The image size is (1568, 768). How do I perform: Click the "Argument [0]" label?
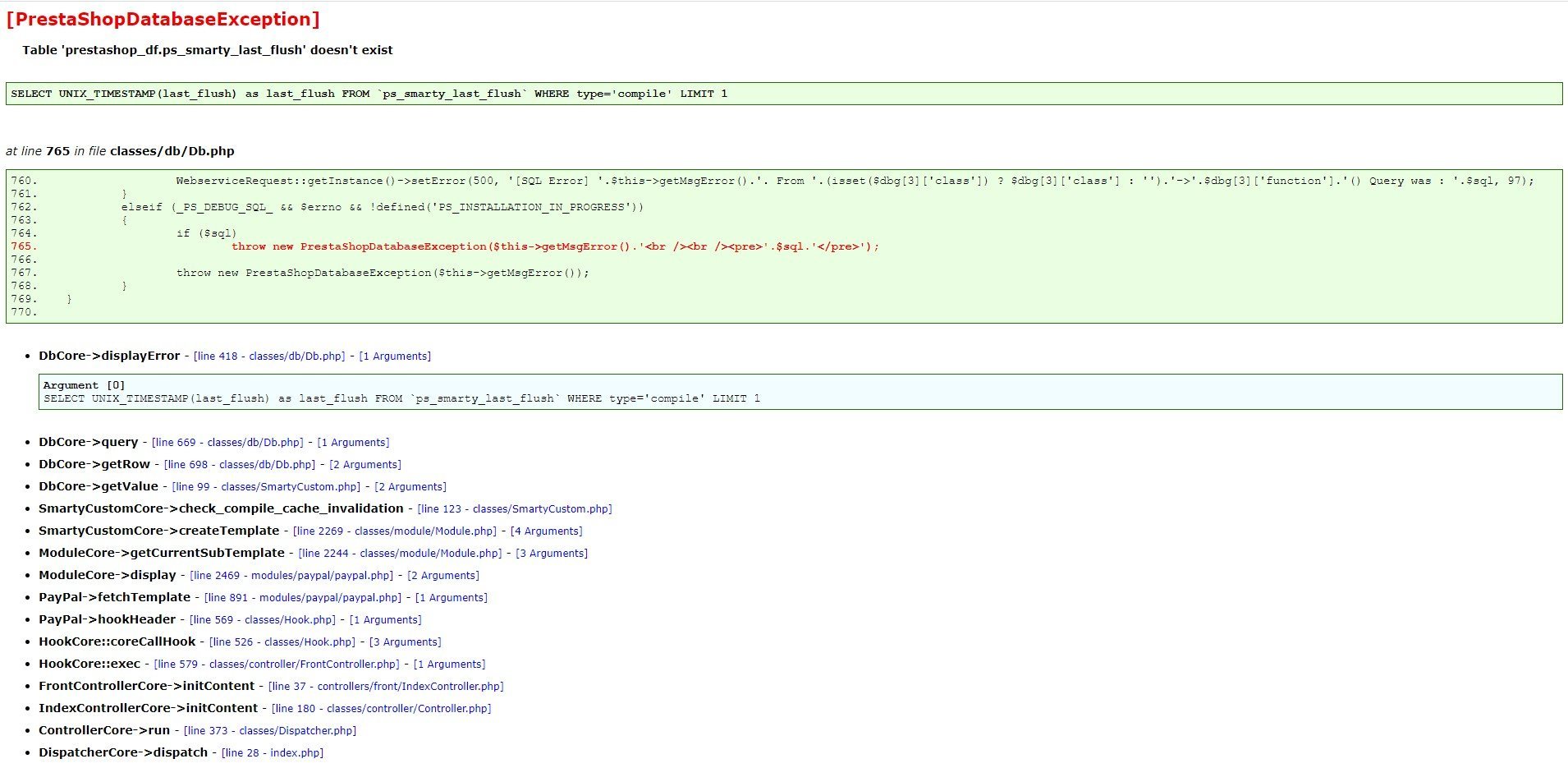click(x=84, y=385)
